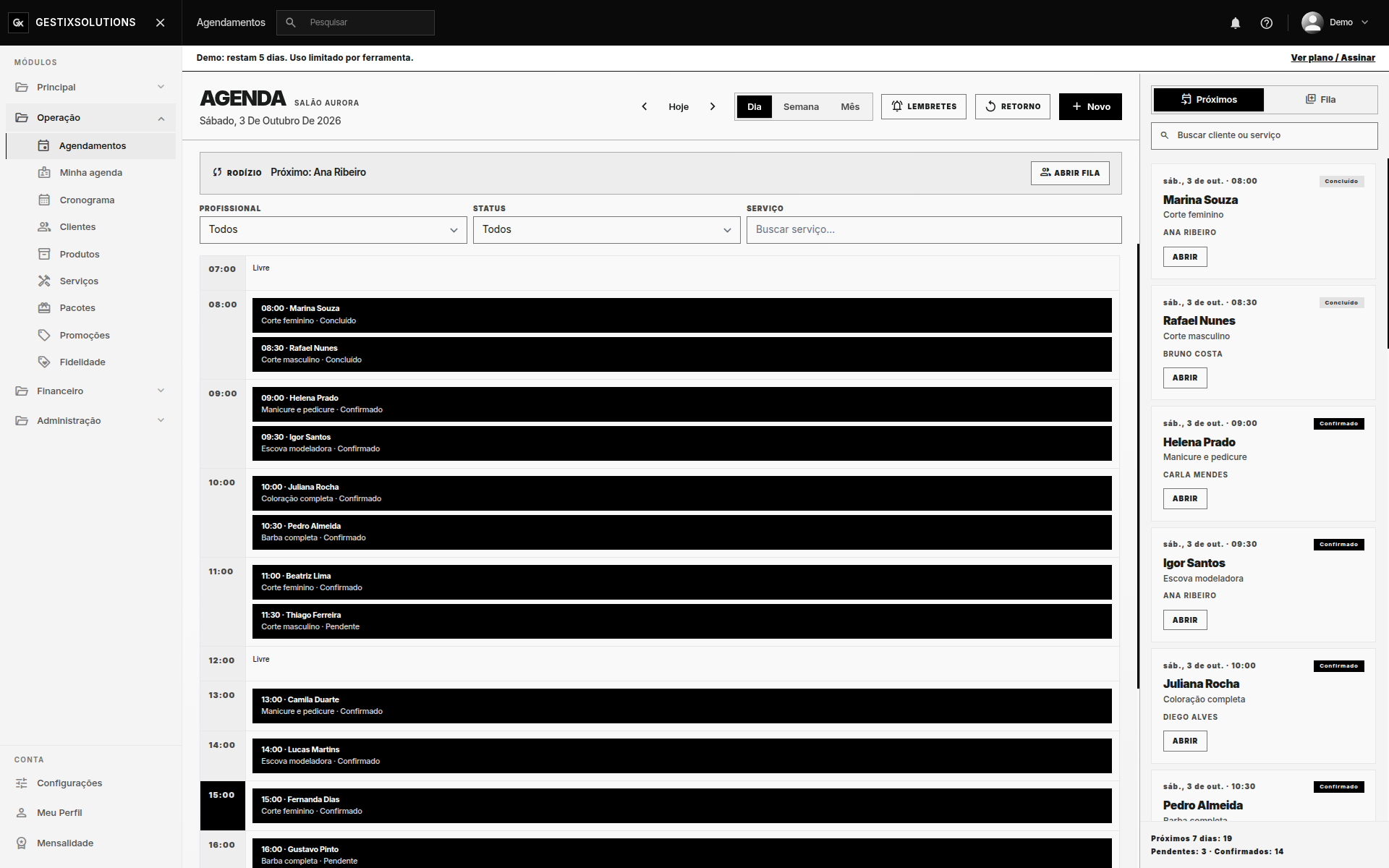Viewport: 1389px width, 868px height.
Task: Go to previous day arrow
Action: pos(644,106)
